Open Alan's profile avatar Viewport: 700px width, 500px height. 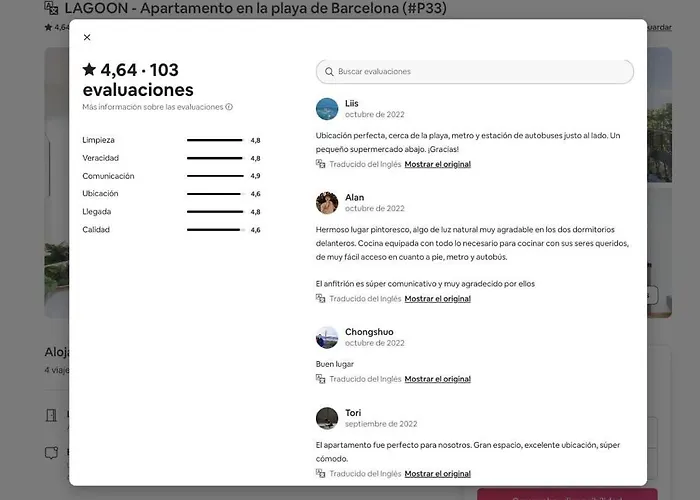[x=327, y=203]
